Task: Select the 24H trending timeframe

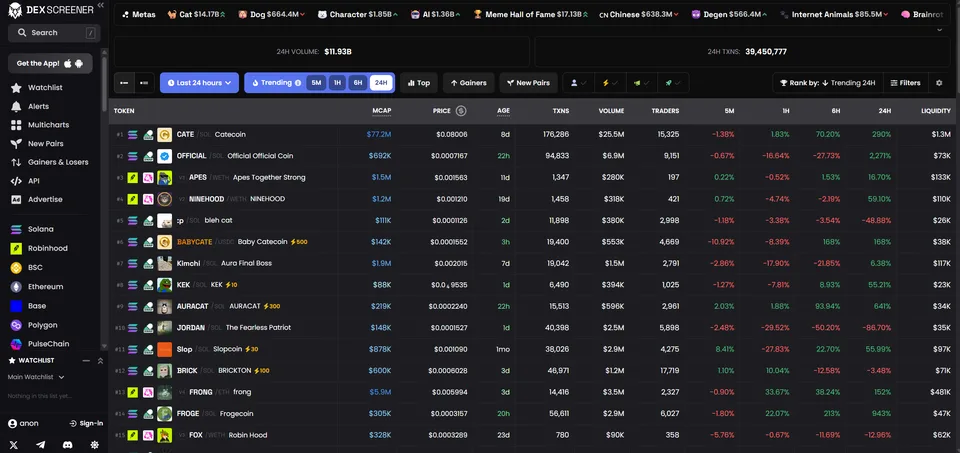Action: tap(381, 83)
